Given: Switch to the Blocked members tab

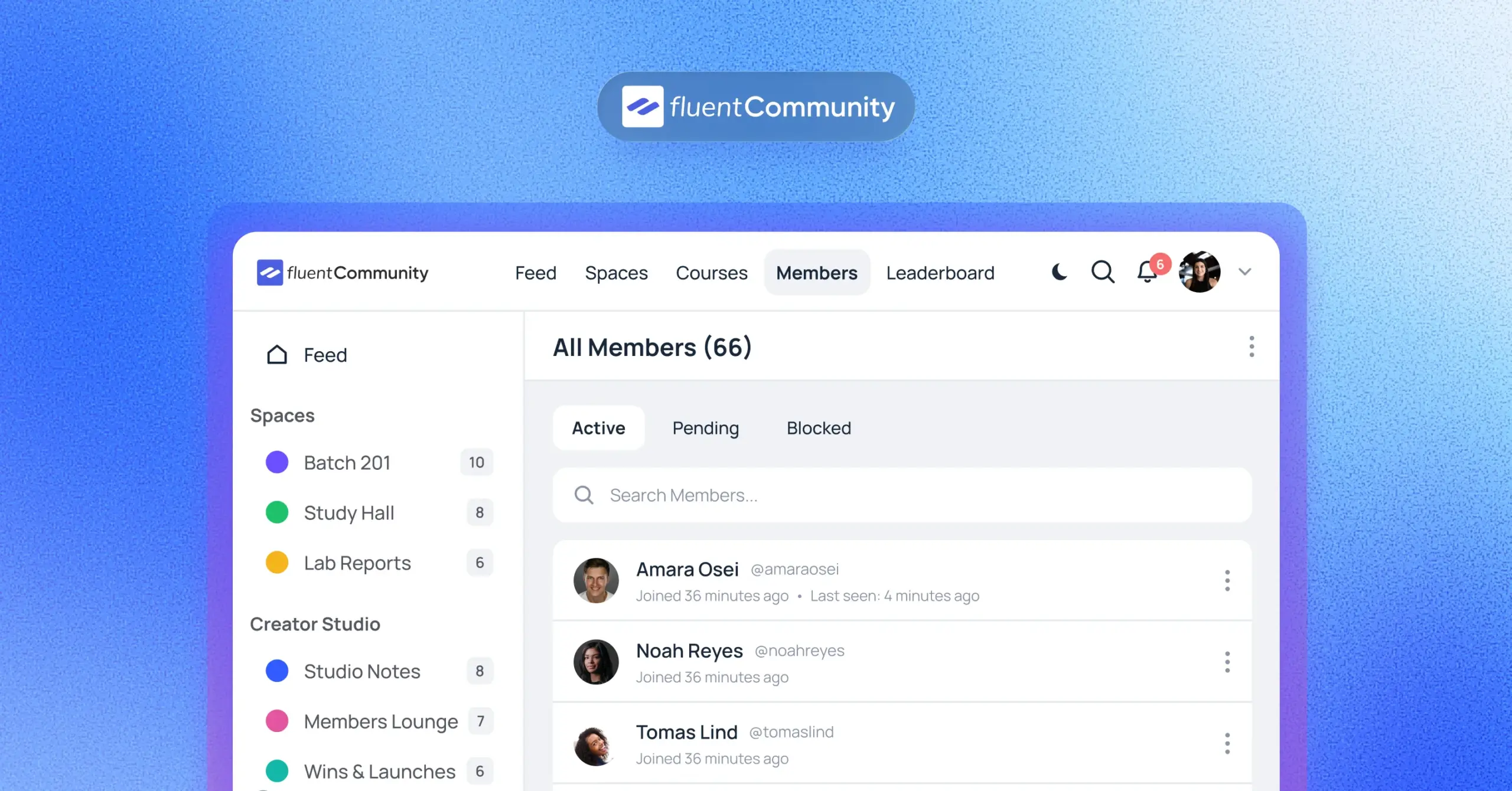Looking at the screenshot, I should coord(819,428).
